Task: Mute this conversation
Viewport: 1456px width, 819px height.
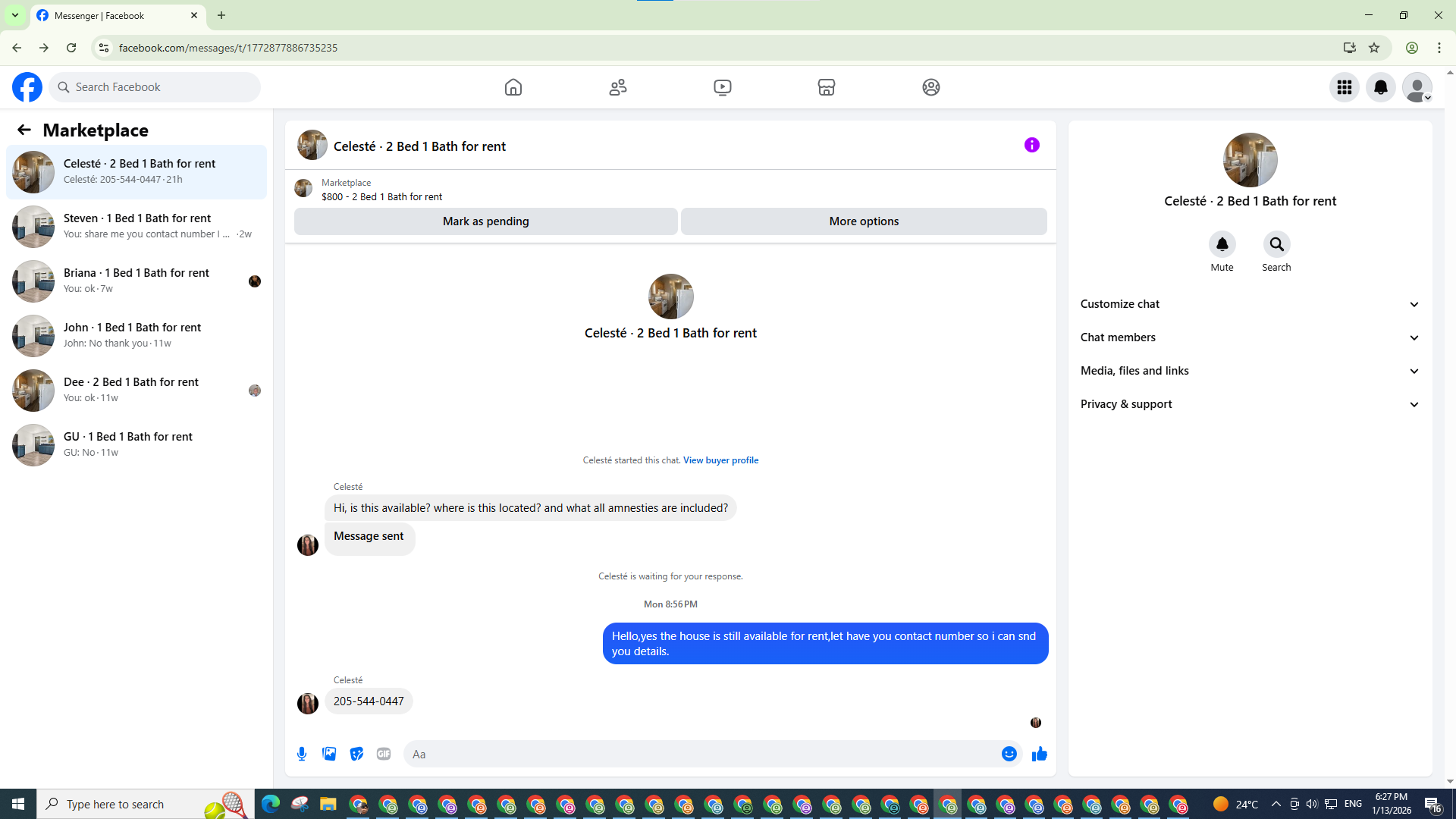Action: 1222,245
